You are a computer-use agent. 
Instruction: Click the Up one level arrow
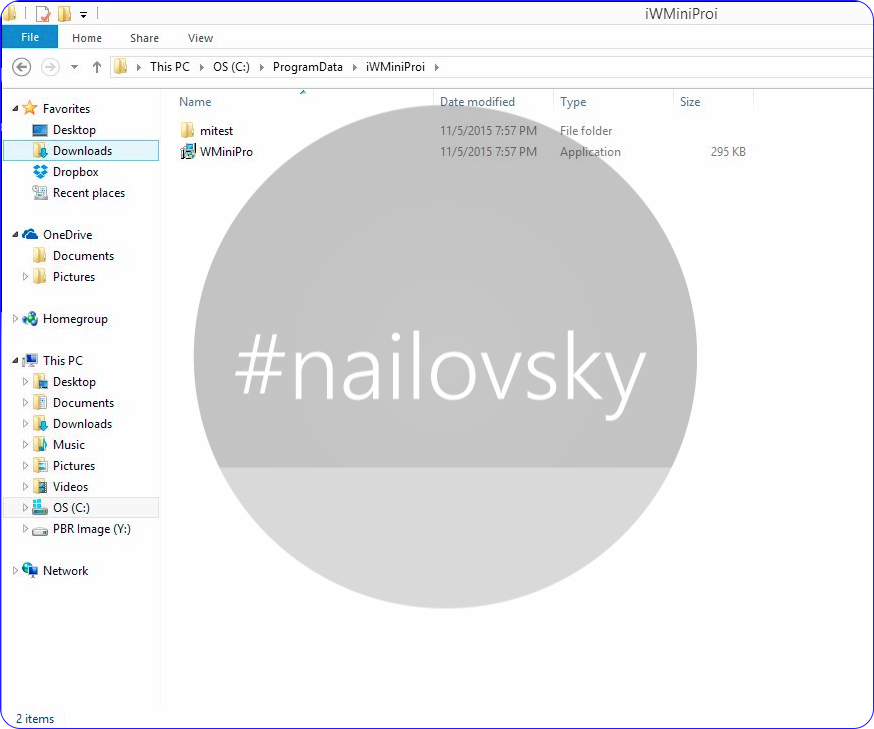[x=97, y=67]
